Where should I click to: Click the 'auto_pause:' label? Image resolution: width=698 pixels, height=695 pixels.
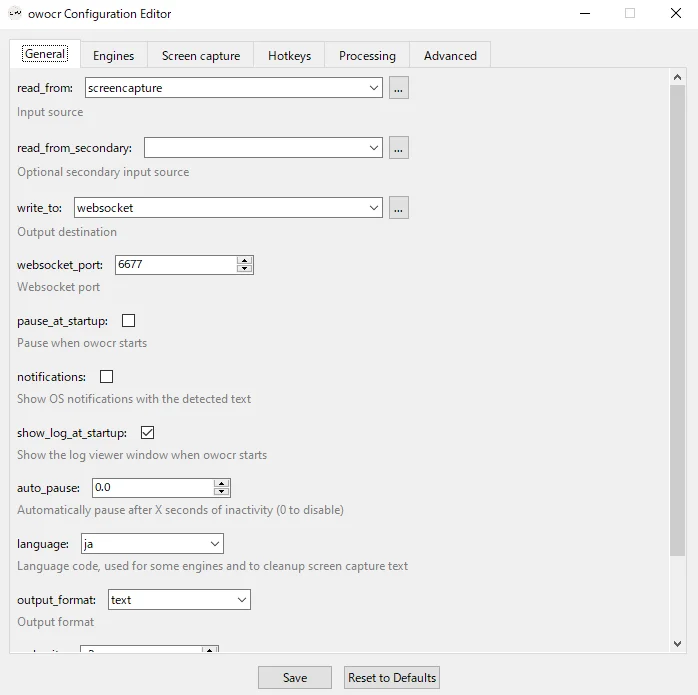point(48,488)
